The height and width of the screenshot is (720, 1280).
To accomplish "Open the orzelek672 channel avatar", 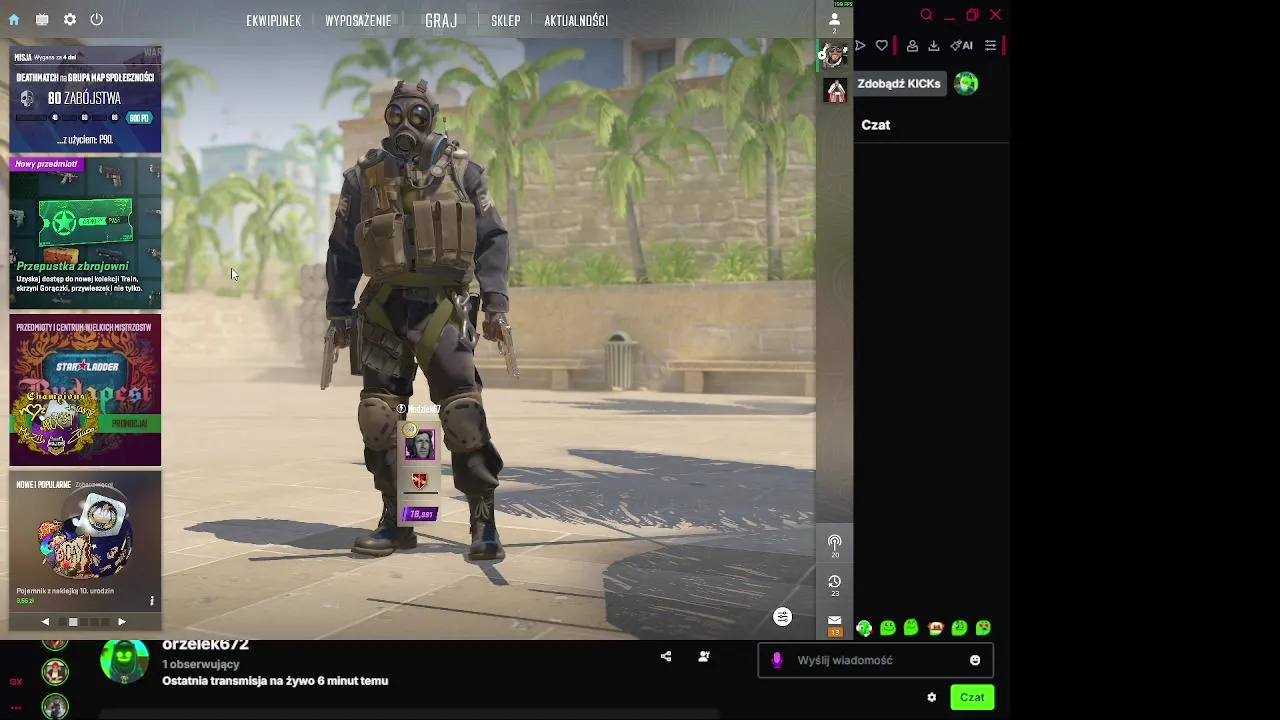I will coord(125,661).
